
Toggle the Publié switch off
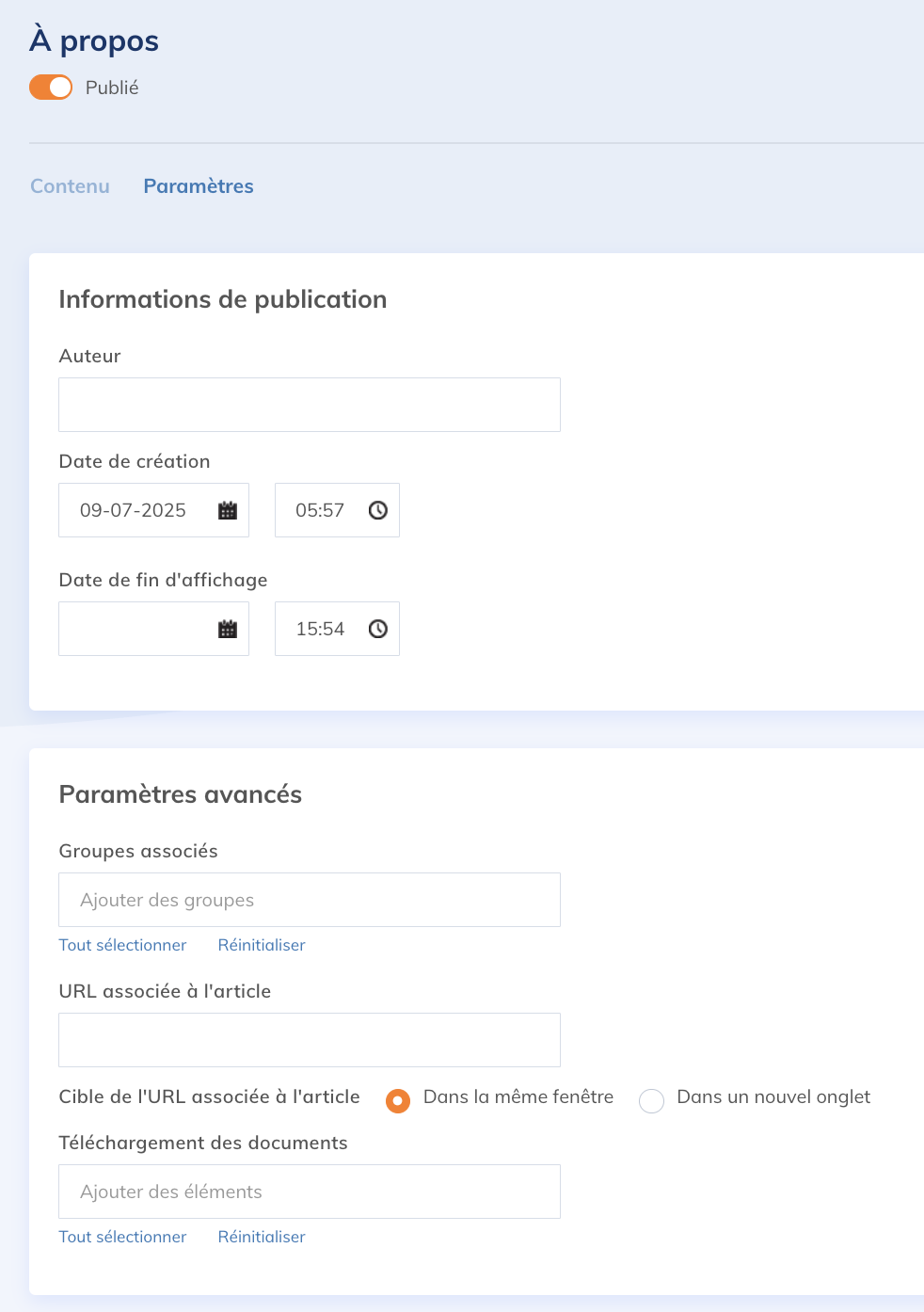pyautogui.click(x=51, y=88)
